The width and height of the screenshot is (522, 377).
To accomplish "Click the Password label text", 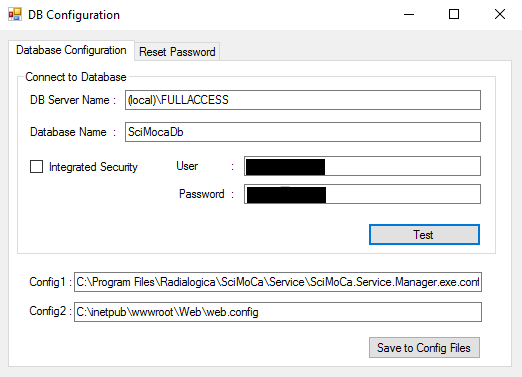I will click(x=202, y=194).
